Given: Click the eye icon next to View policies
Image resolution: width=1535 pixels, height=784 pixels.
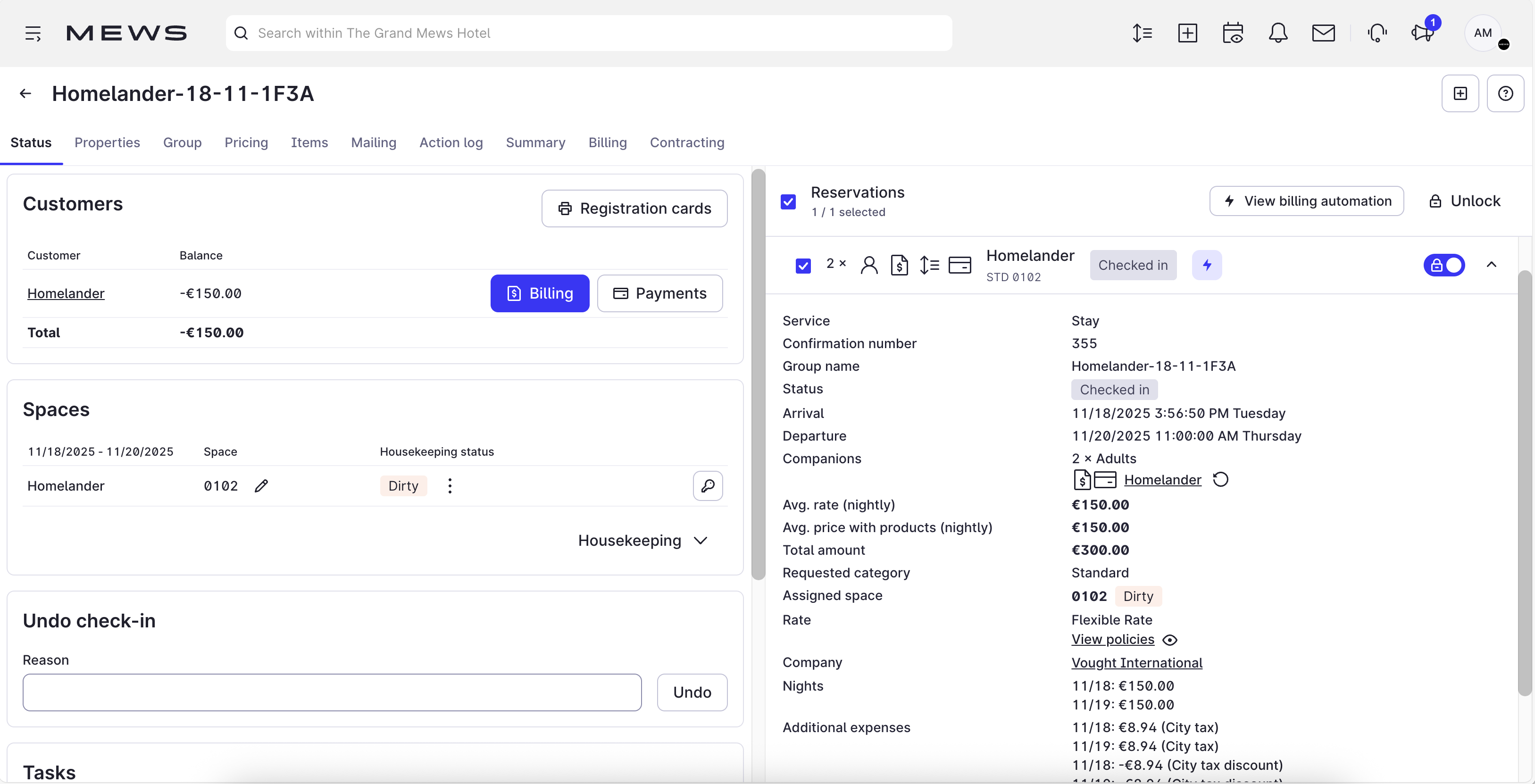Looking at the screenshot, I should tap(1170, 640).
